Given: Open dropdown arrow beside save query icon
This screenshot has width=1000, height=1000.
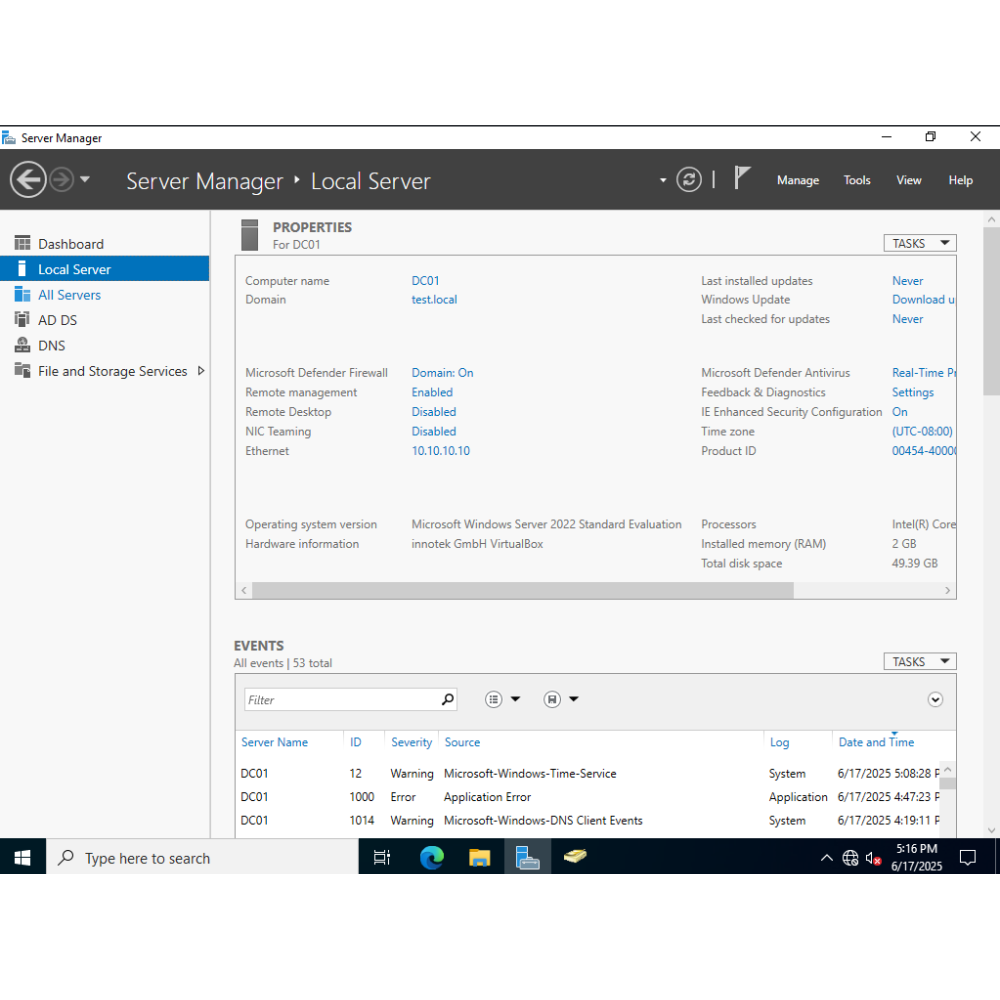Looking at the screenshot, I should pos(574,700).
